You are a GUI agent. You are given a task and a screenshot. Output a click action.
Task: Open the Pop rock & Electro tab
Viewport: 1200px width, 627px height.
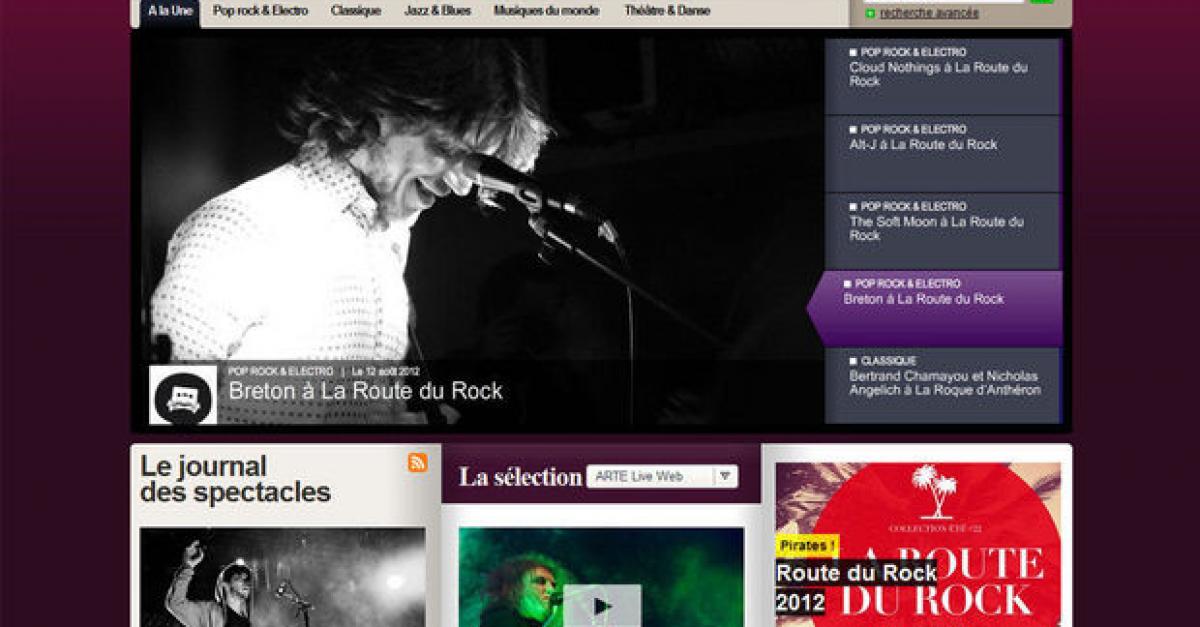click(x=260, y=11)
